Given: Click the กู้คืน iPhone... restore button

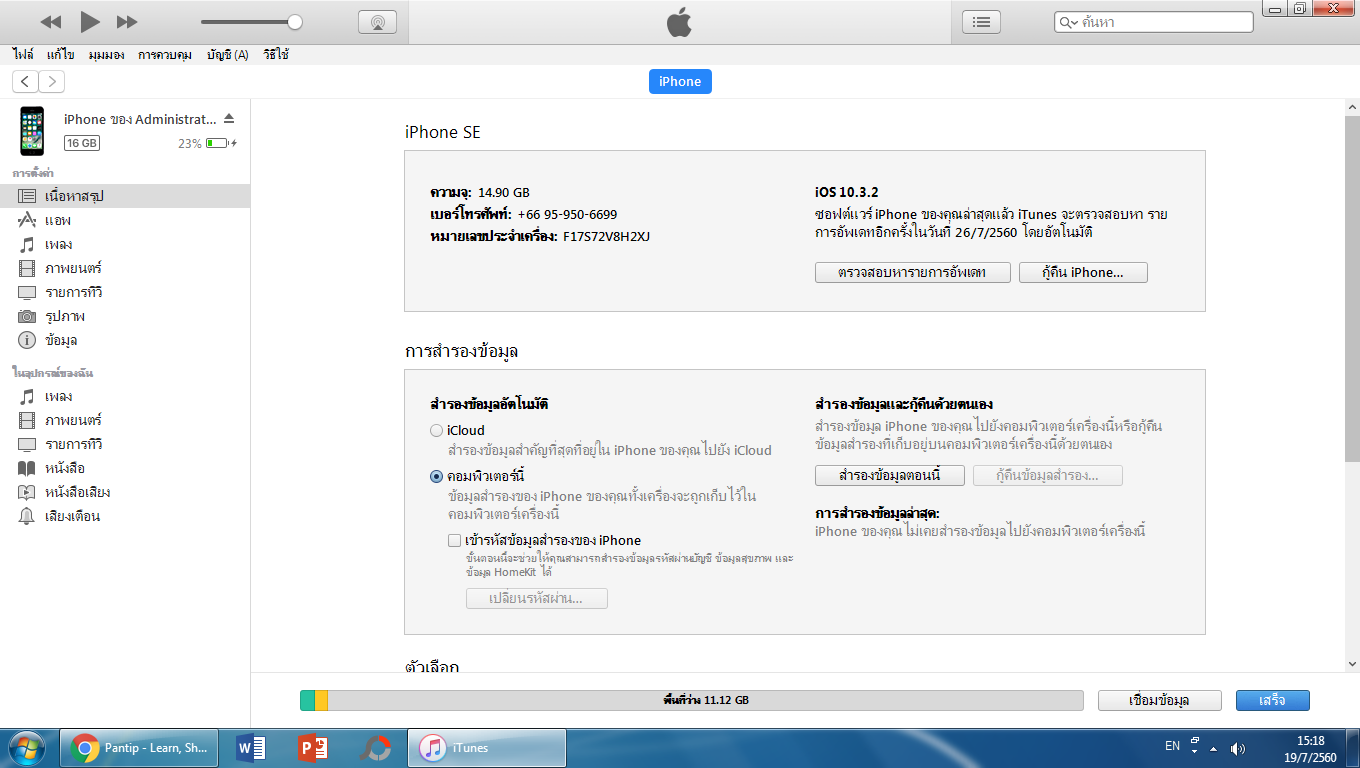Looking at the screenshot, I should tap(1083, 272).
